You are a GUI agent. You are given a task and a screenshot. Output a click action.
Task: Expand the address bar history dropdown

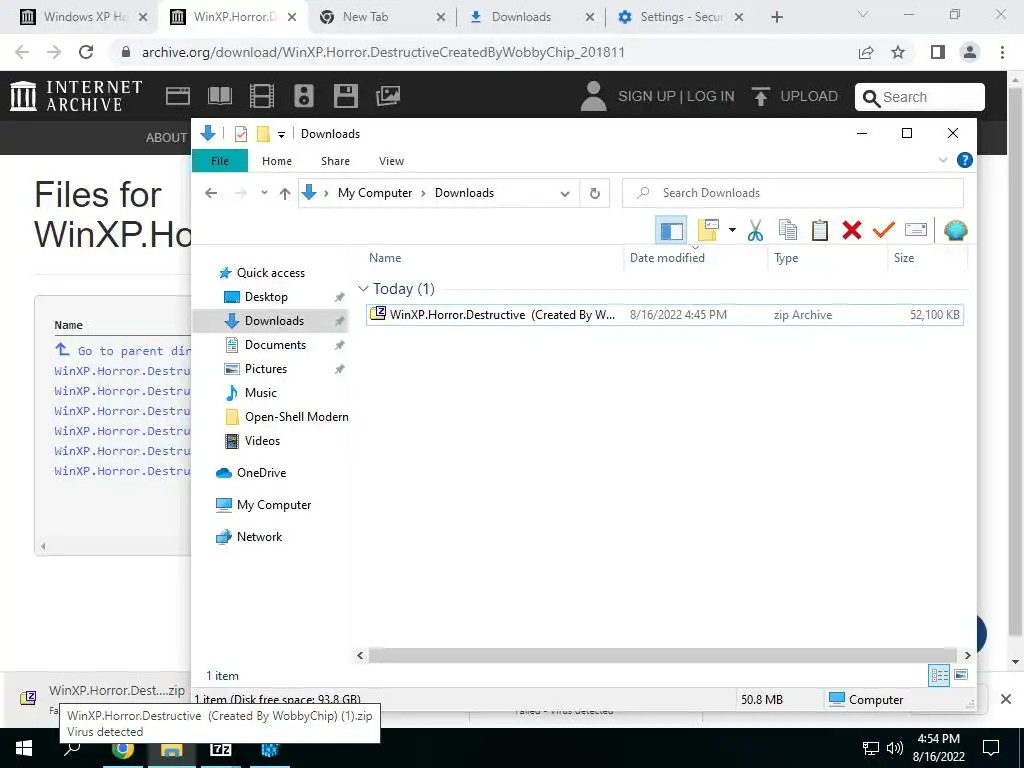(565, 193)
